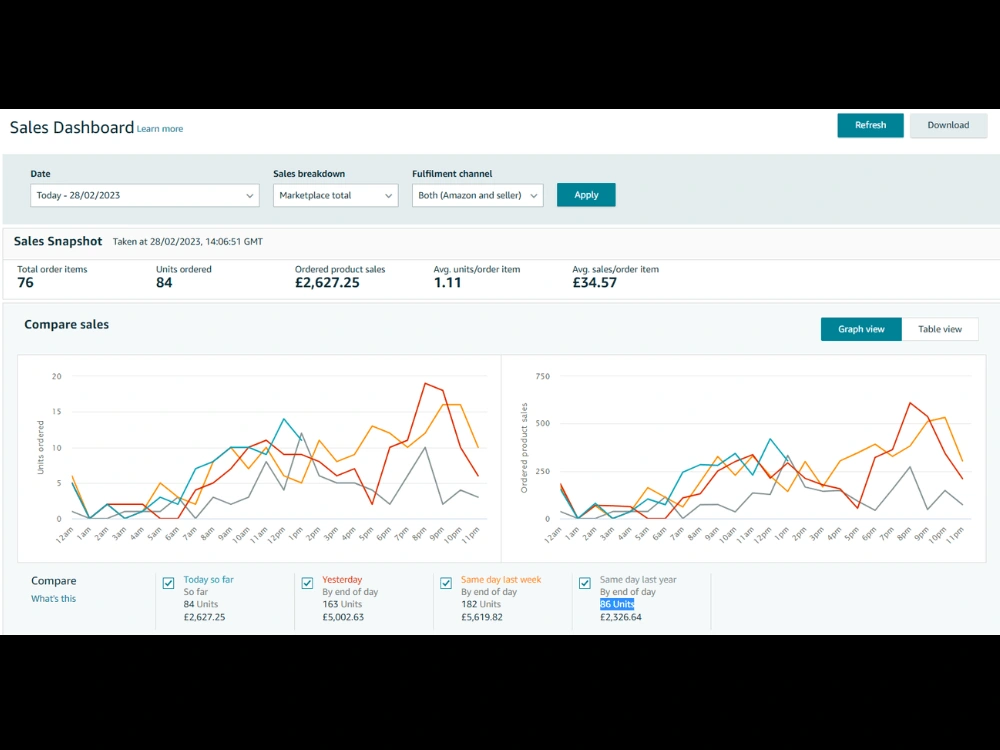The image size is (1000, 750).
Task: Click the '£5,619.82' last week sales value
Action: pos(482,617)
